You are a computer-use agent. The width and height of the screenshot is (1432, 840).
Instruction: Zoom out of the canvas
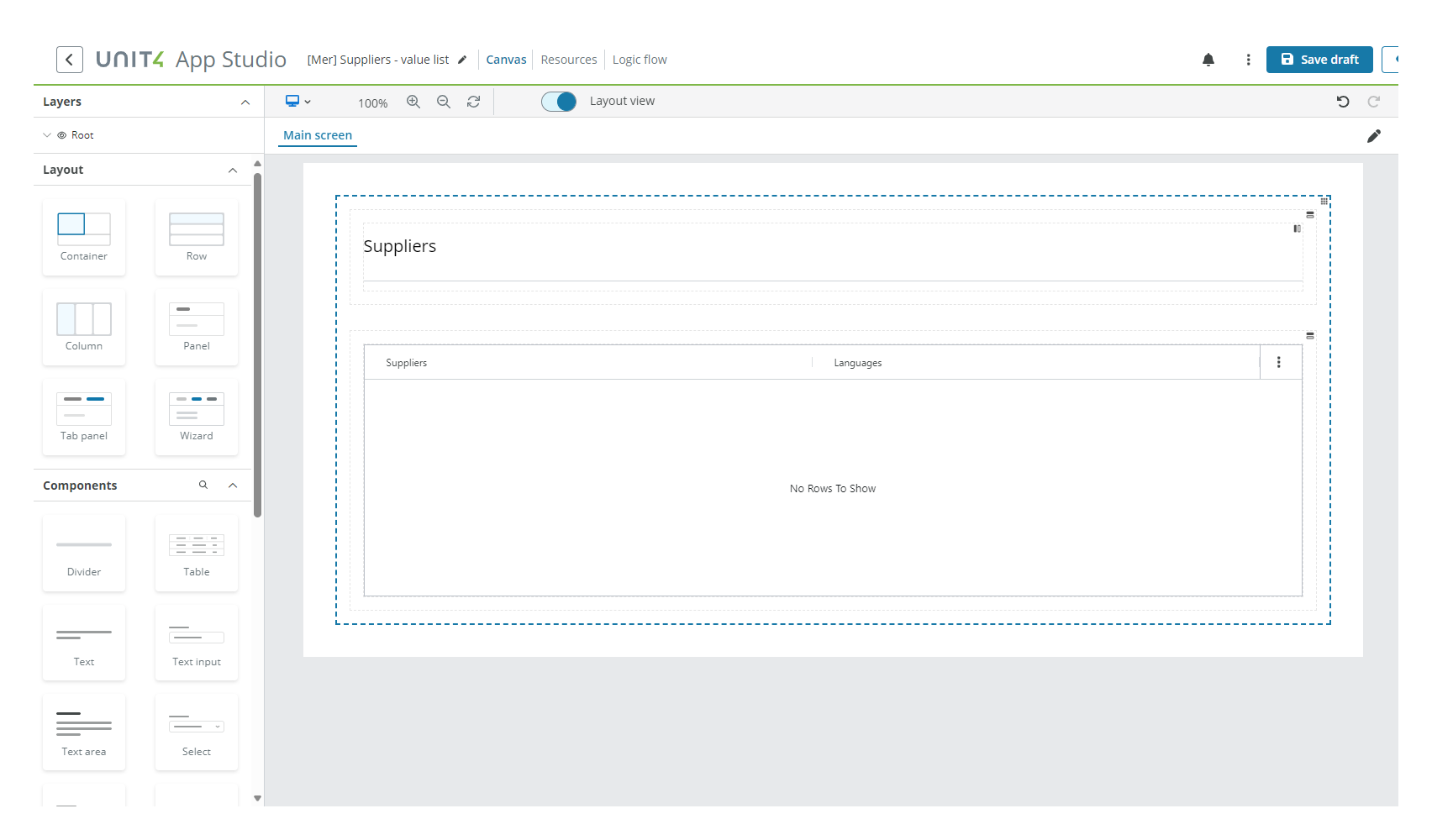(444, 101)
